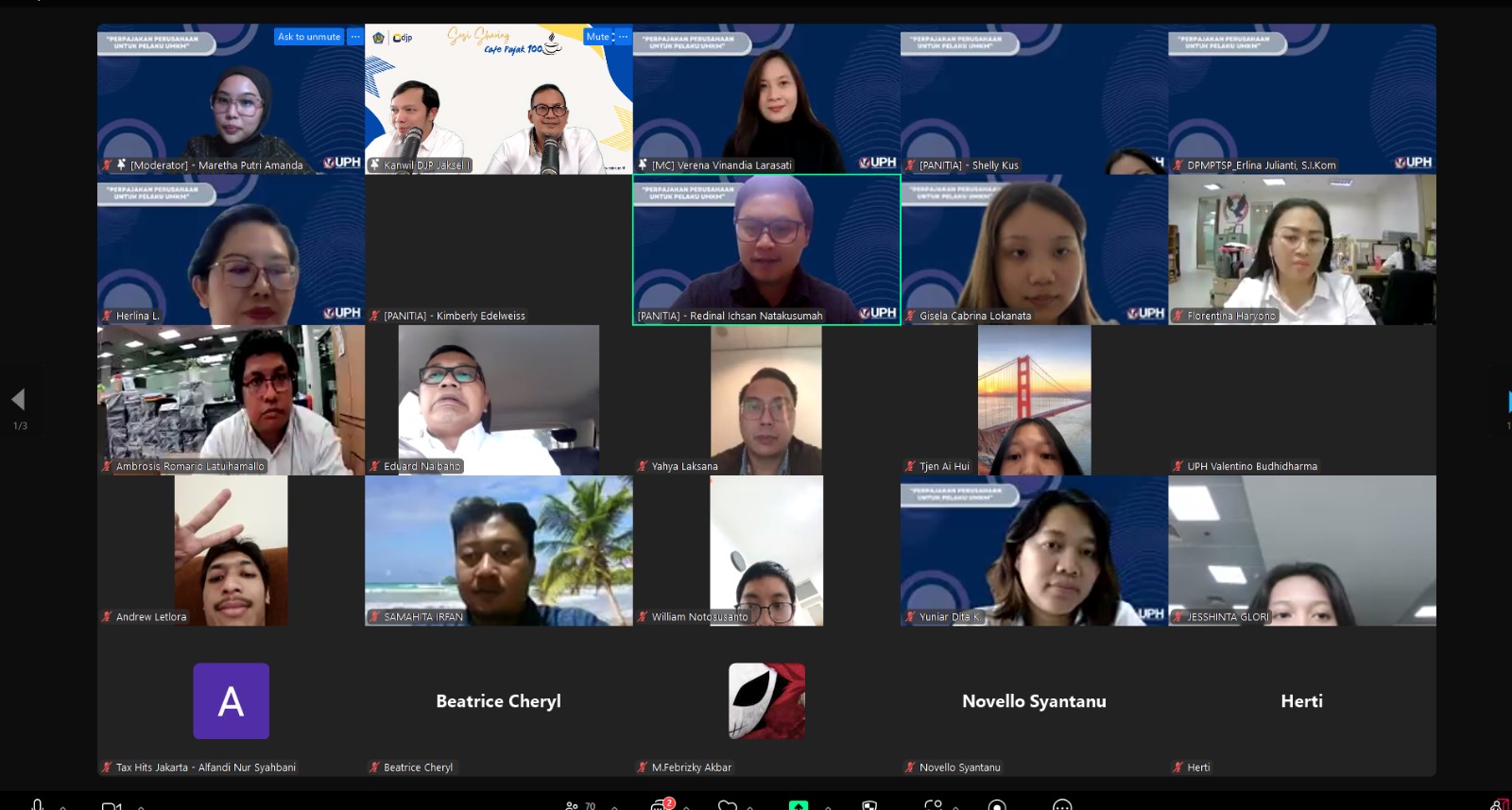Screen dimensions: 1512x810
Task: Expand the caret next to the Chat icon
Action: pos(686,807)
